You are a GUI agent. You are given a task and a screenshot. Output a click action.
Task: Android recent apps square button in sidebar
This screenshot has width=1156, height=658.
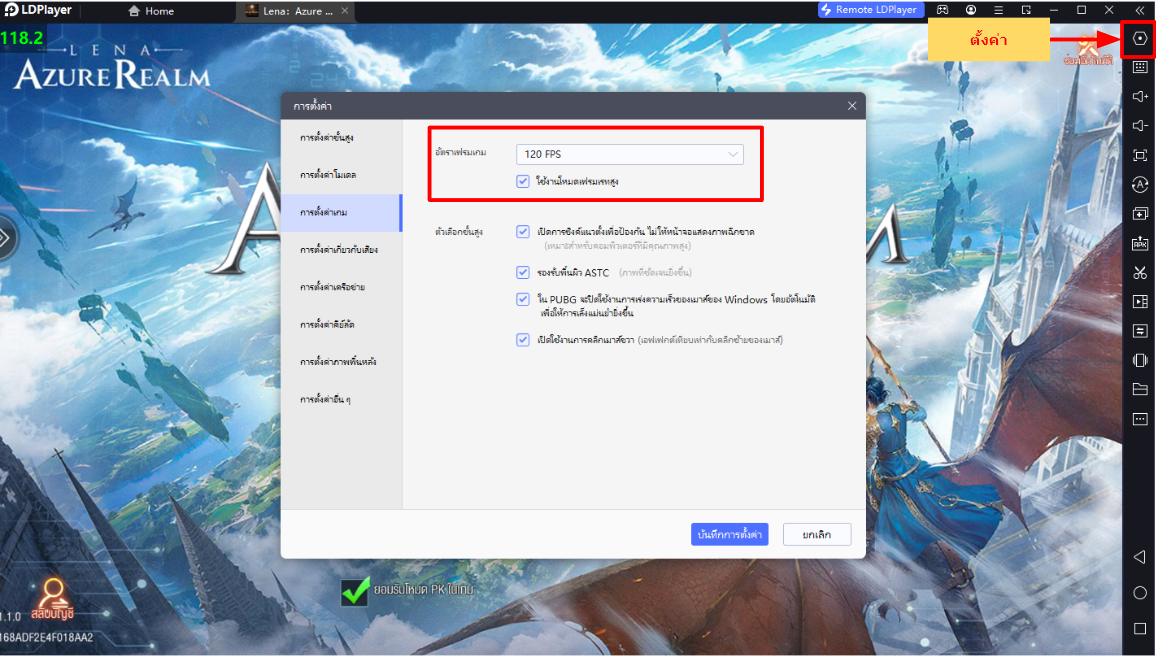coord(1140,629)
